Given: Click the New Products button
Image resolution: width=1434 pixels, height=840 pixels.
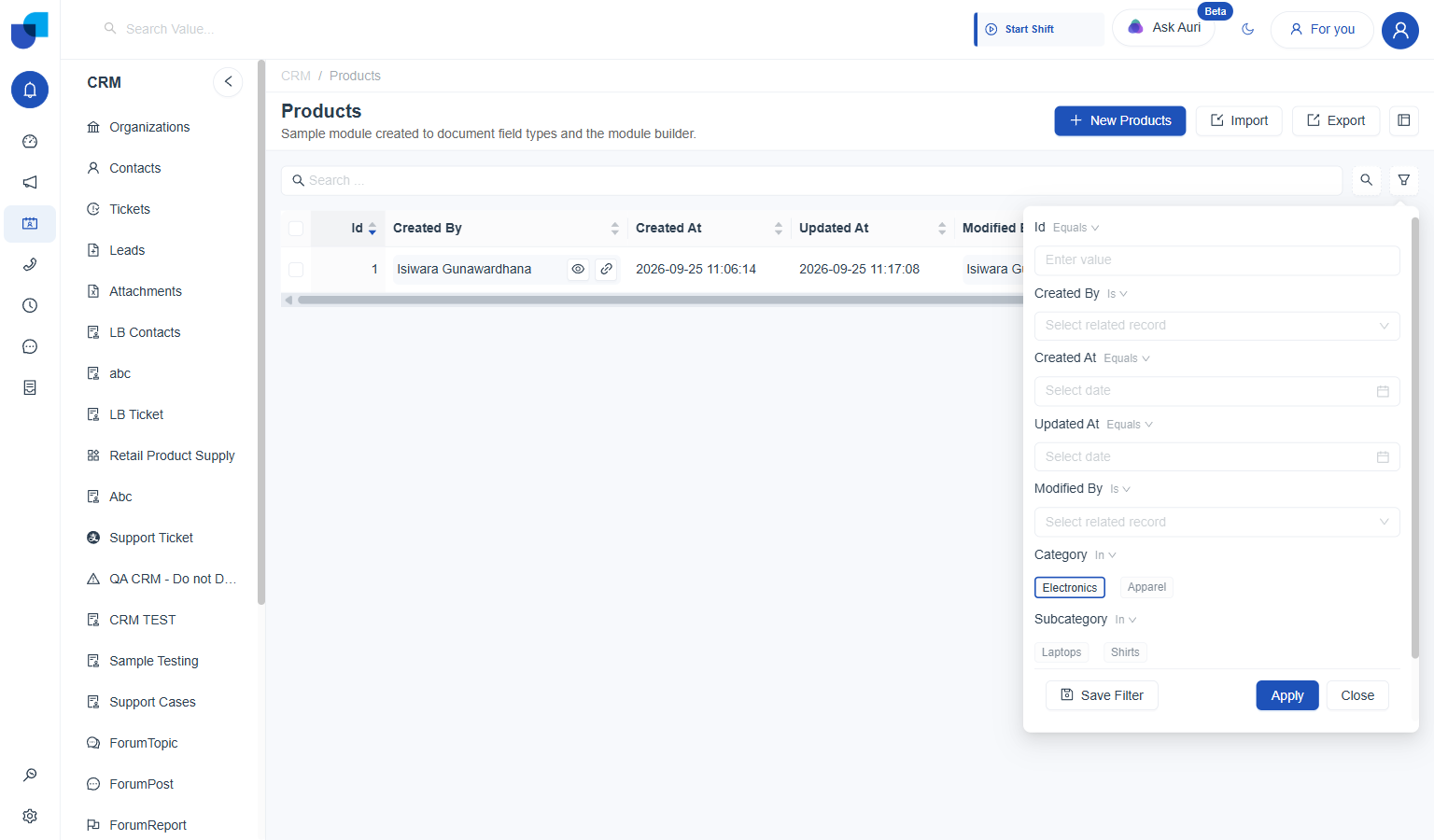Looking at the screenshot, I should point(1120,120).
